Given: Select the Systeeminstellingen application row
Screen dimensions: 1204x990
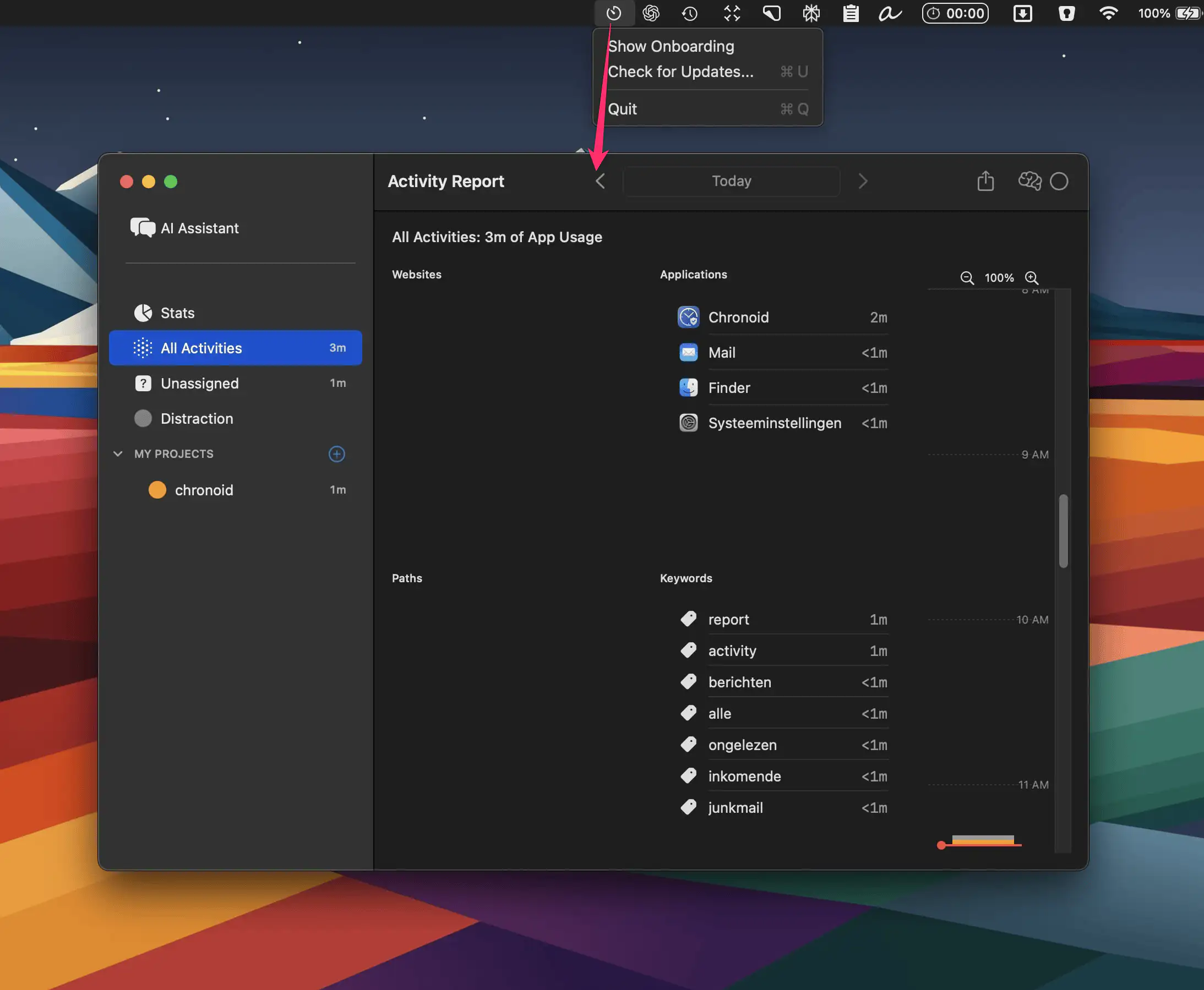Looking at the screenshot, I should 782,423.
